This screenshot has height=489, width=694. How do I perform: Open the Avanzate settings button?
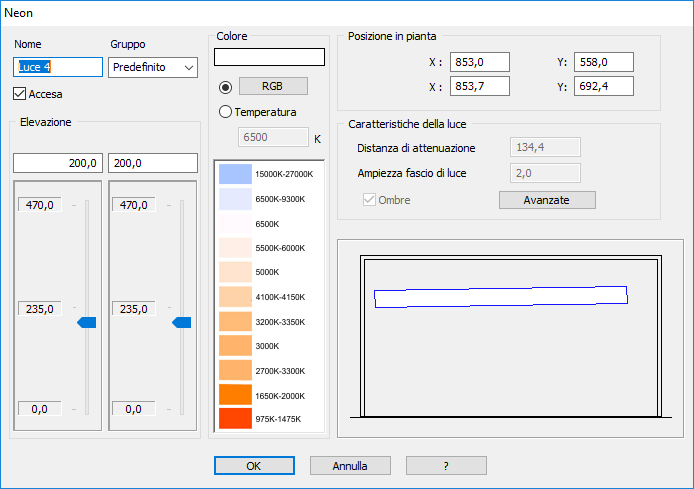(x=547, y=200)
